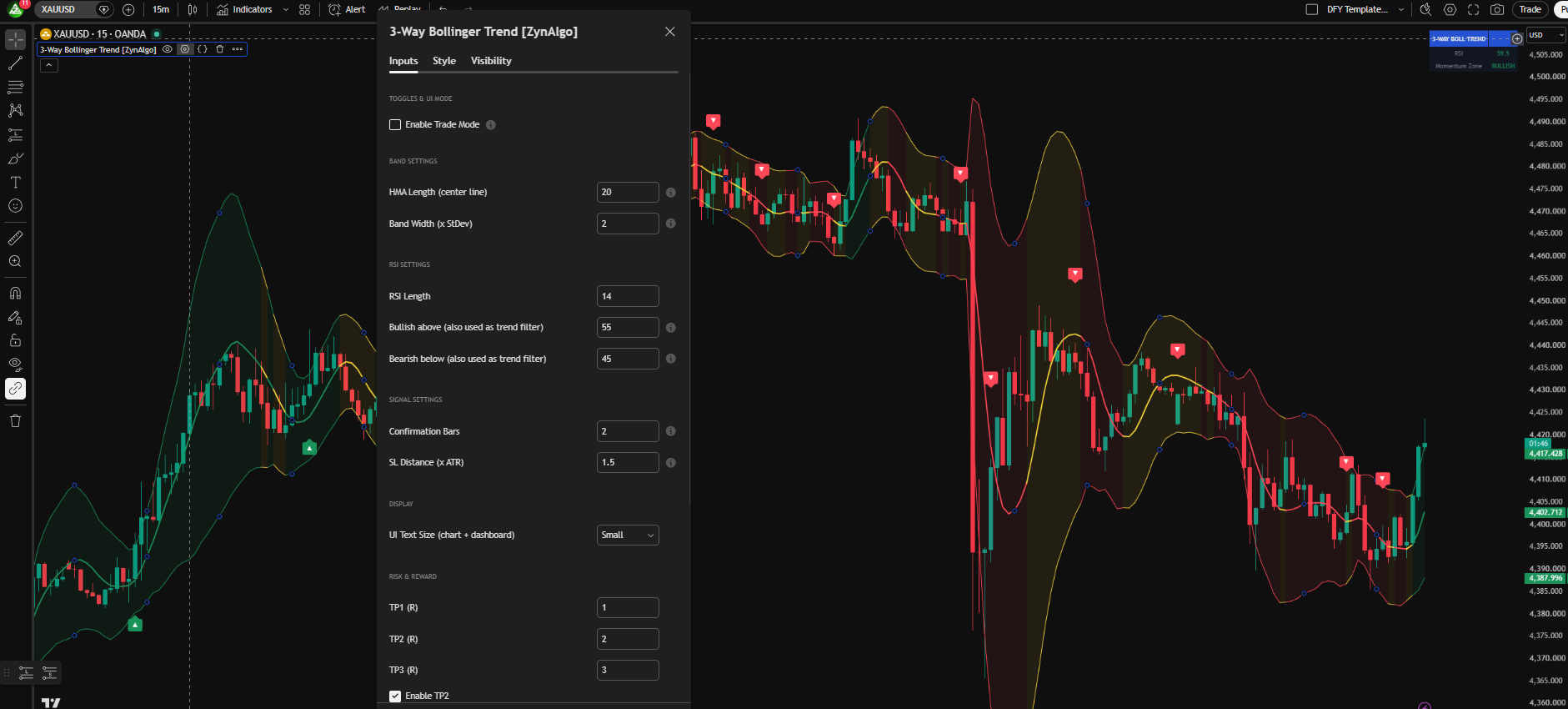This screenshot has width=1568, height=709.
Task: Open chart settings hexagon gear icon
Action: tap(1450, 9)
